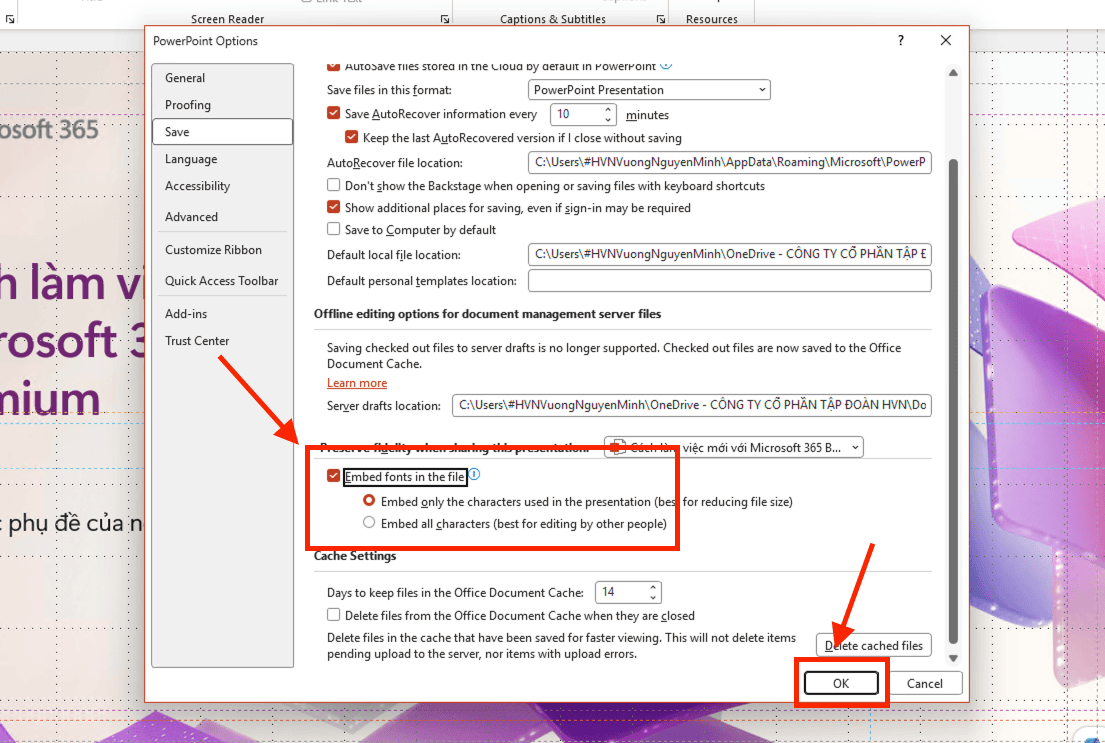Uncheck Embed fonts in the file

tap(333, 476)
